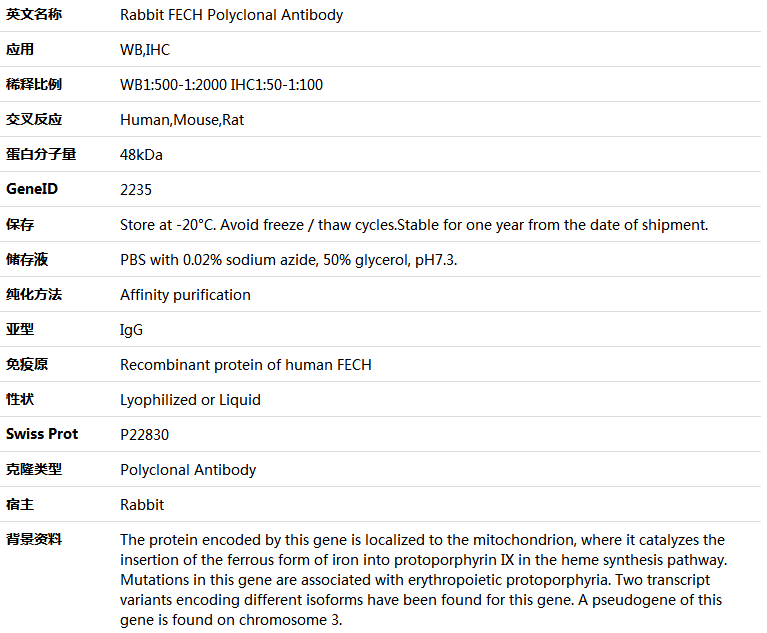Click the molecular weight value '48kDa'
This screenshot has height=633, width=767.
pos(141,155)
